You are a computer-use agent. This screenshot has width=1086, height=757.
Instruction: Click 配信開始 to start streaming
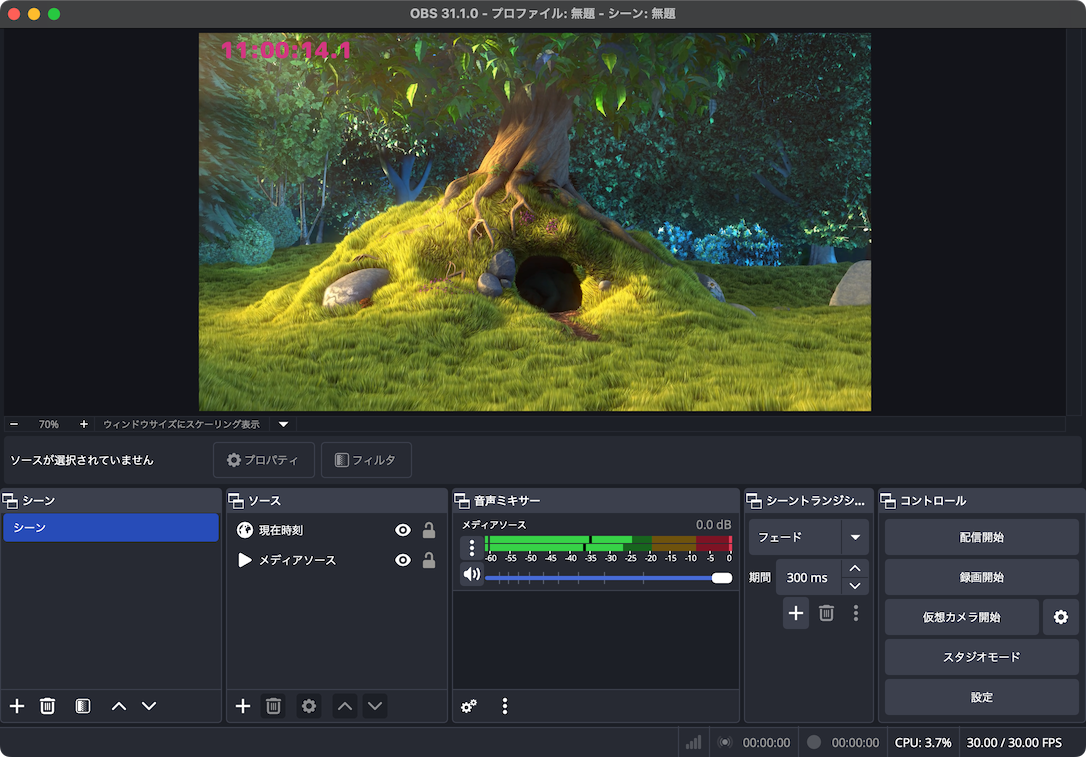click(981, 537)
